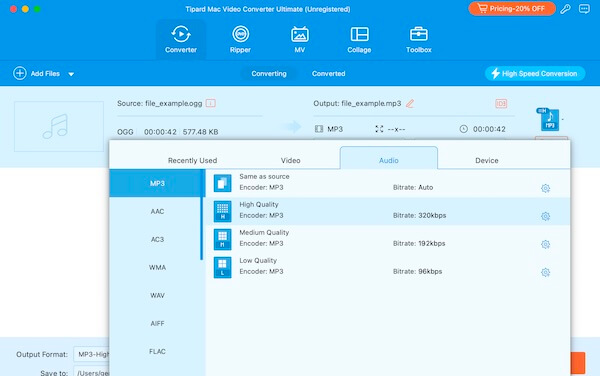
Task: Select AC3 in format list
Action: click(x=157, y=239)
